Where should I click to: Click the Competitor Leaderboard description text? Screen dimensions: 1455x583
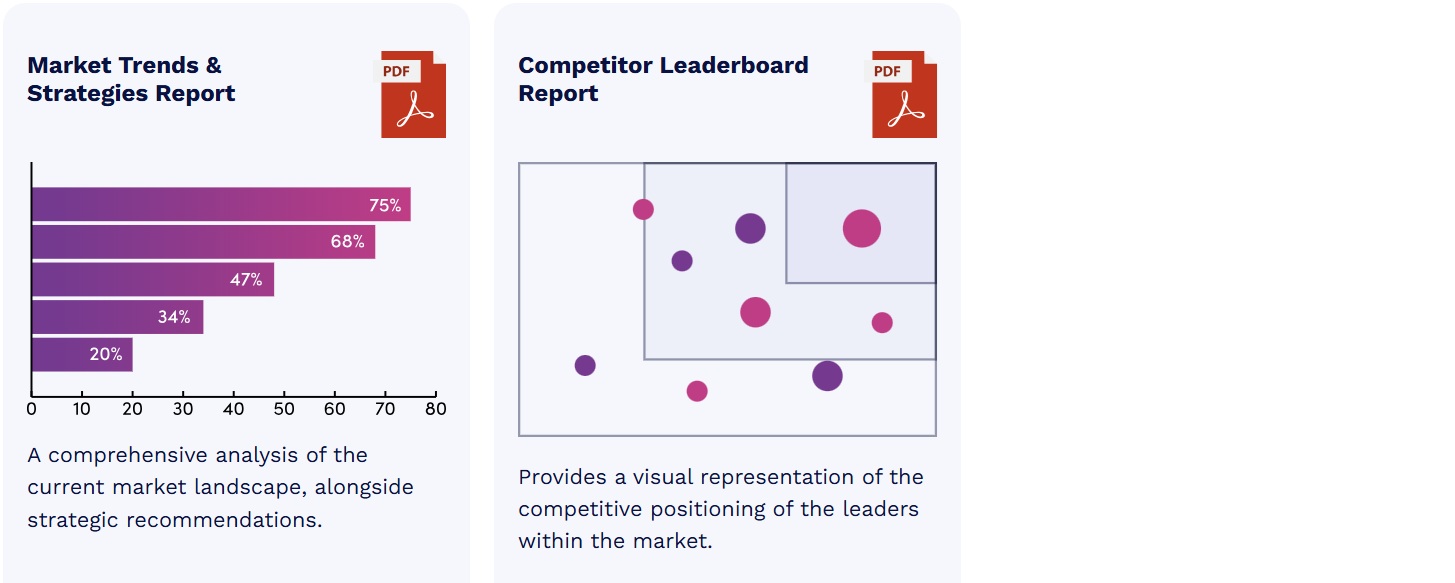click(720, 509)
